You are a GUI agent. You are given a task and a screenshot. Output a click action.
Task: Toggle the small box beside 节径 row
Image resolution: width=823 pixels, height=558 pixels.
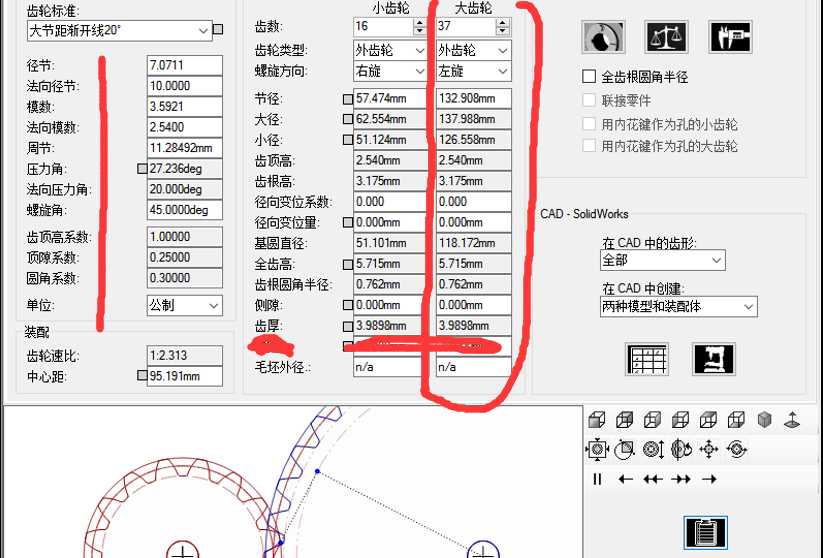coord(347,99)
